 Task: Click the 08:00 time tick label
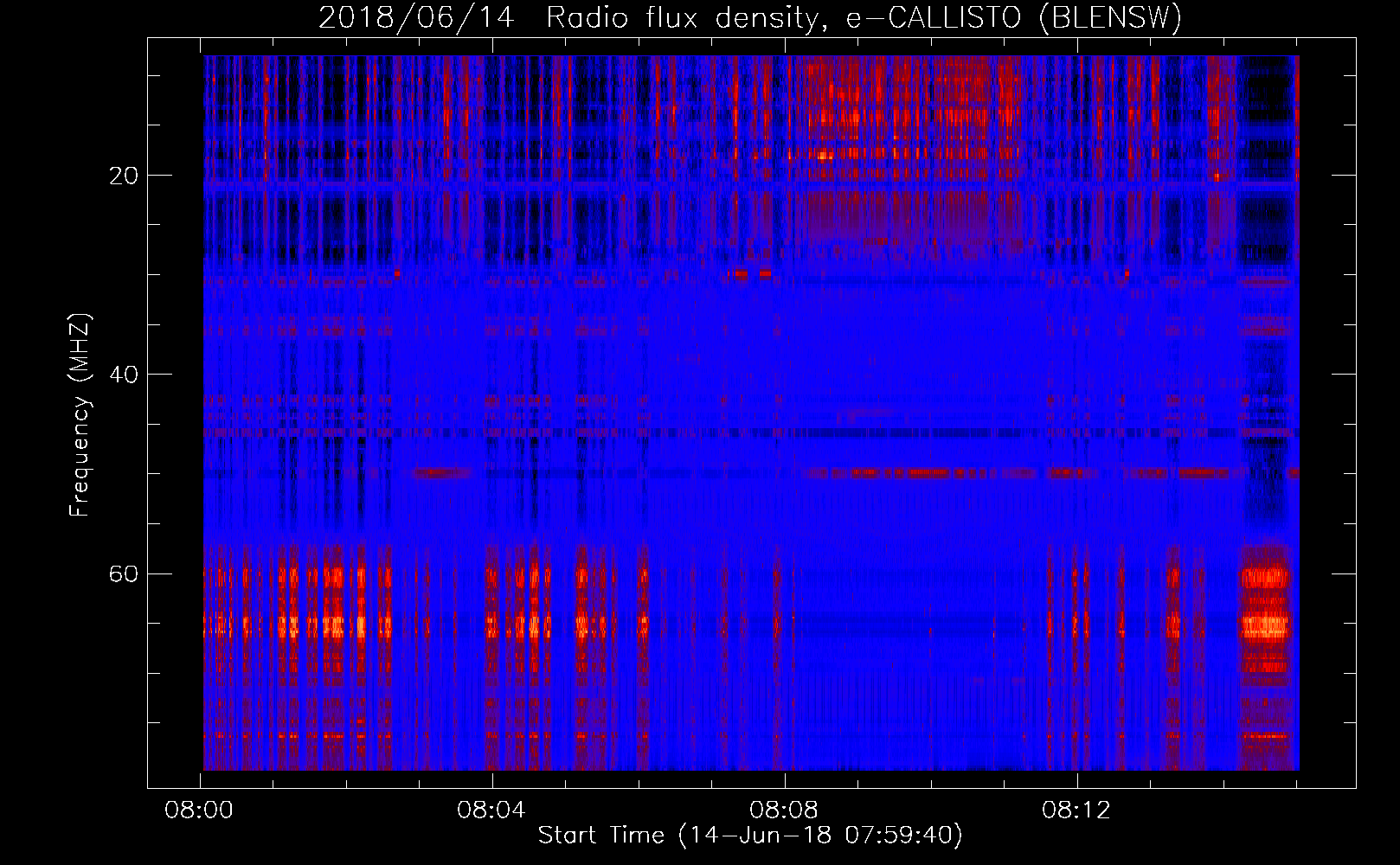point(200,811)
